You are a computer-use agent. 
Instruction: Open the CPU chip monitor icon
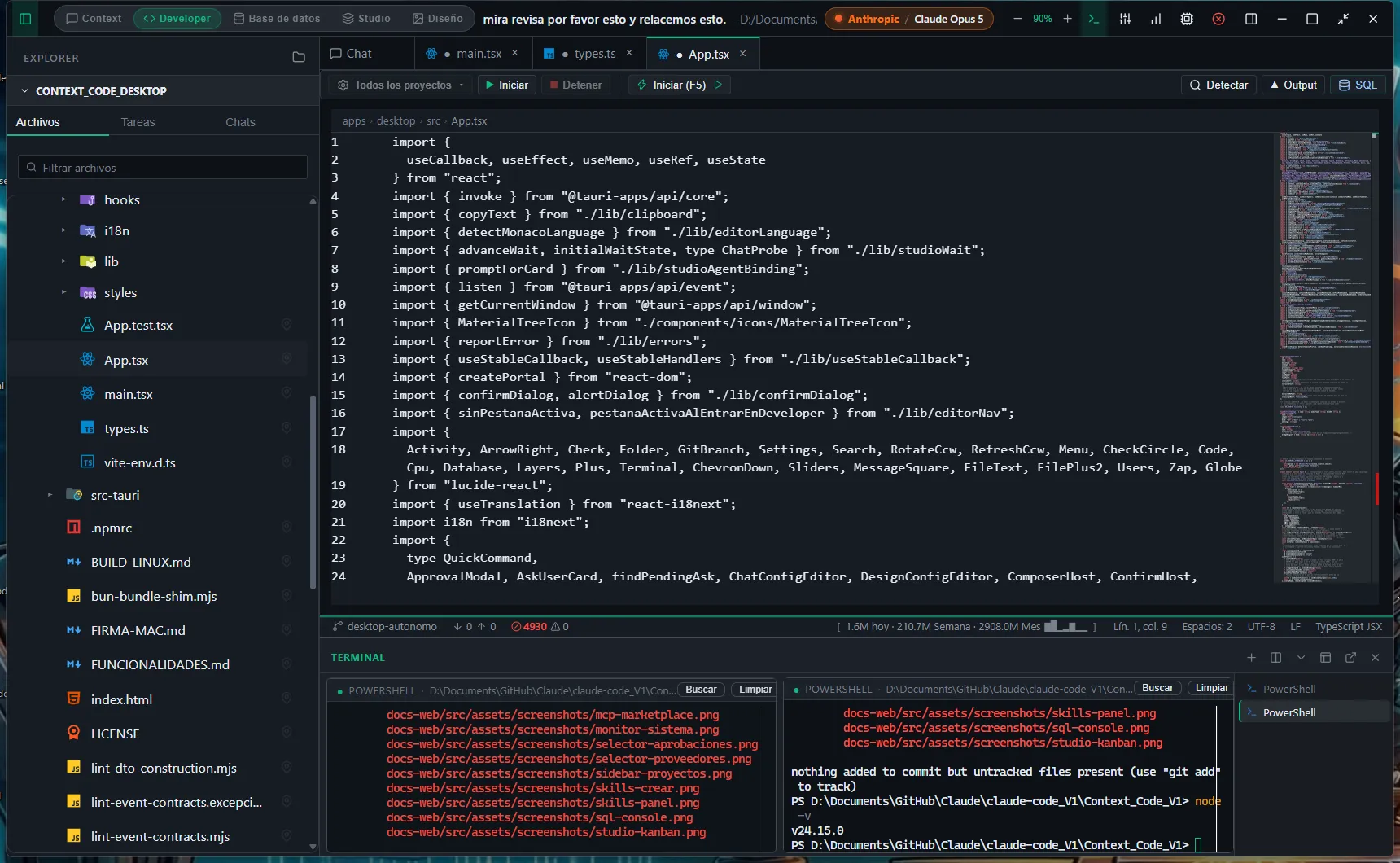[x=1187, y=19]
